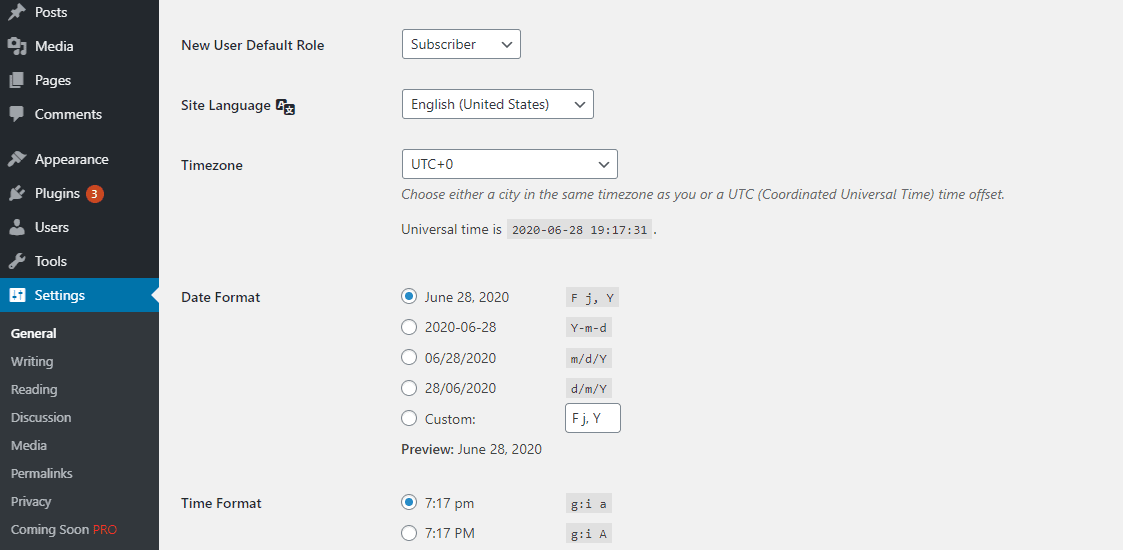Select the 7:17 PM uppercase time format
Image resolution: width=1123 pixels, height=550 pixels.
[x=409, y=533]
